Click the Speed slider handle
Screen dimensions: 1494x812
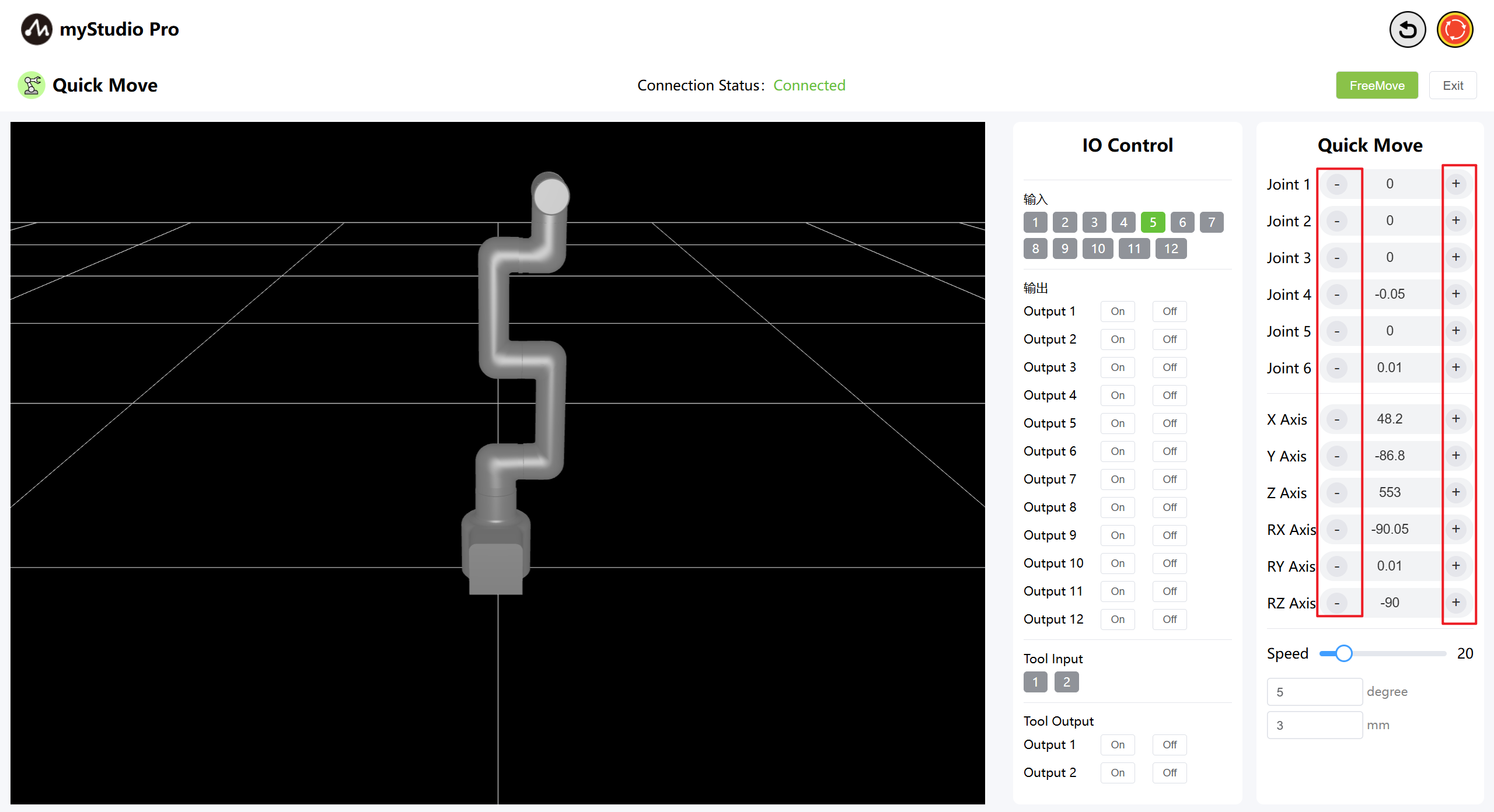tap(1343, 653)
